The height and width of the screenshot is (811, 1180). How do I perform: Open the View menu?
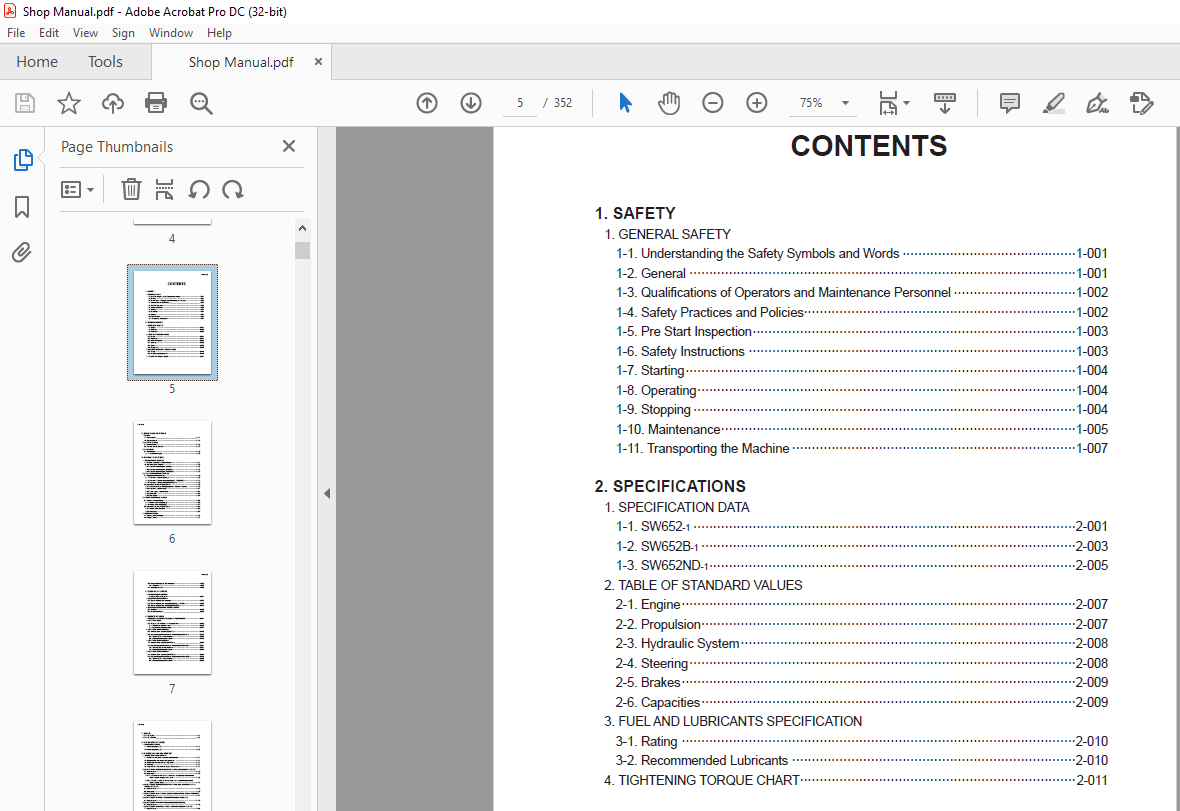pos(85,33)
